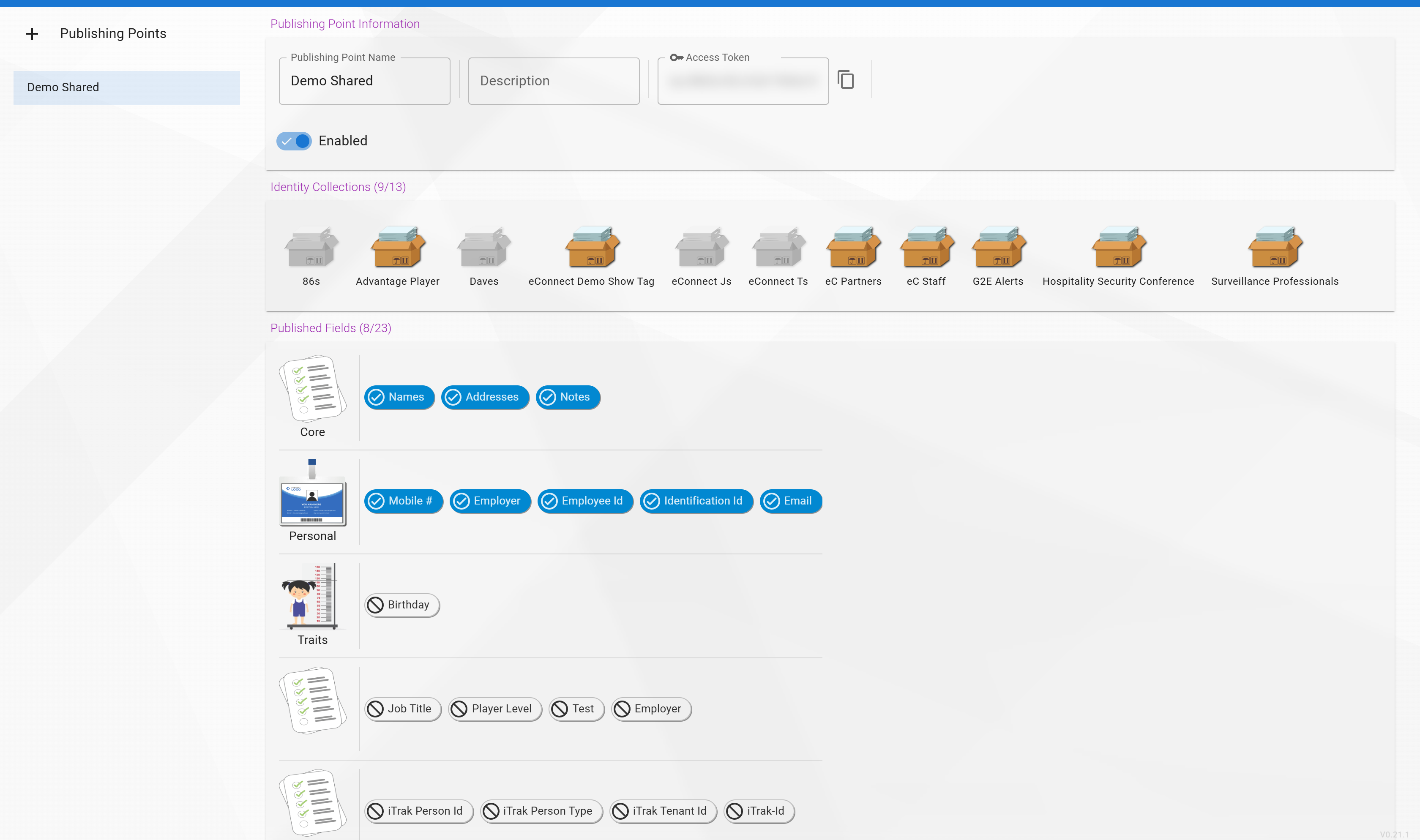Viewport: 1420px width, 840px height.
Task: Unpublish the Employer chip in Personal row
Action: pos(490,501)
